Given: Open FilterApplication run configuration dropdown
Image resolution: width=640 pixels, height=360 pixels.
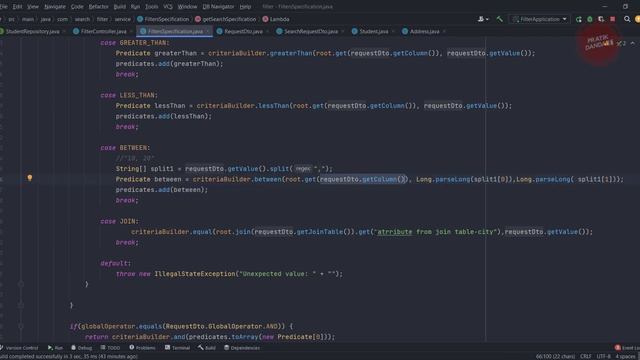Looking at the screenshot, I should 539,19.
